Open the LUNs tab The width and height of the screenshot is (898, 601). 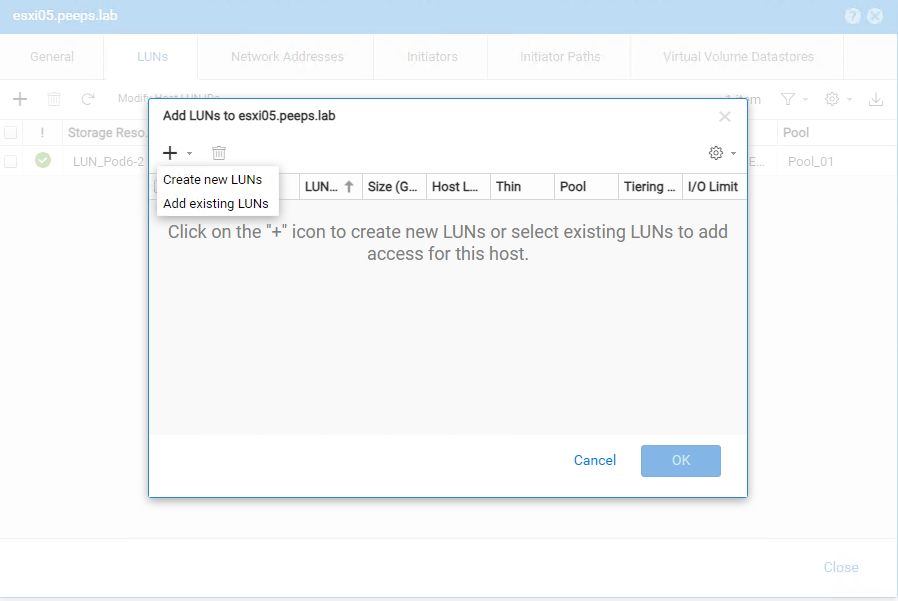(x=152, y=57)
